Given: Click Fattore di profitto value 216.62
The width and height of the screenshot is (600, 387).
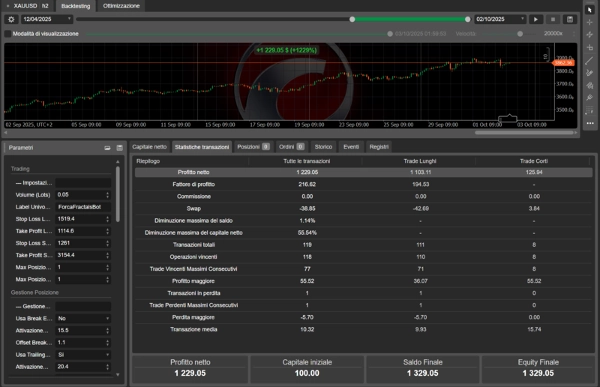Looking at the screenshot, I should point(307,185).
